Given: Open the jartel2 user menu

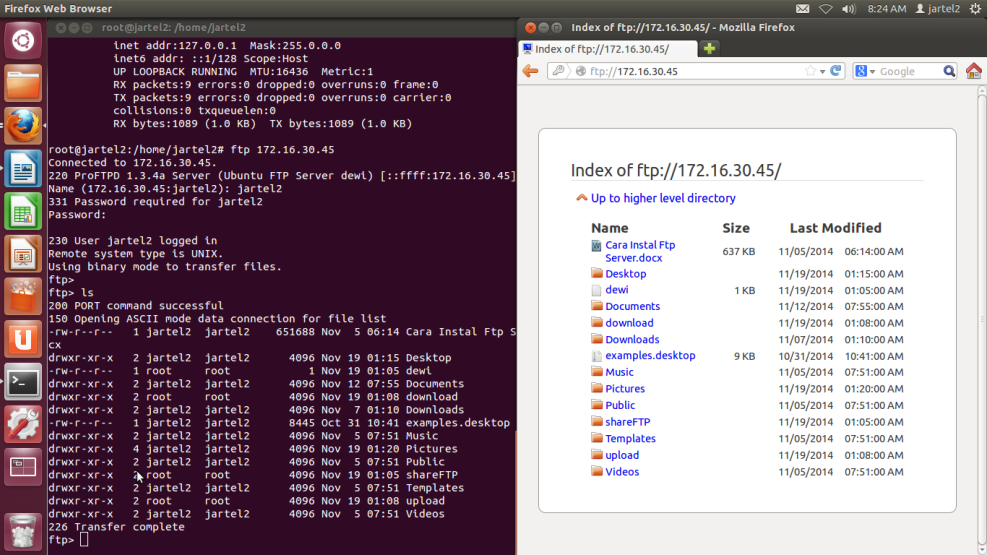Looking at the screenshot, I should point(942,9).
